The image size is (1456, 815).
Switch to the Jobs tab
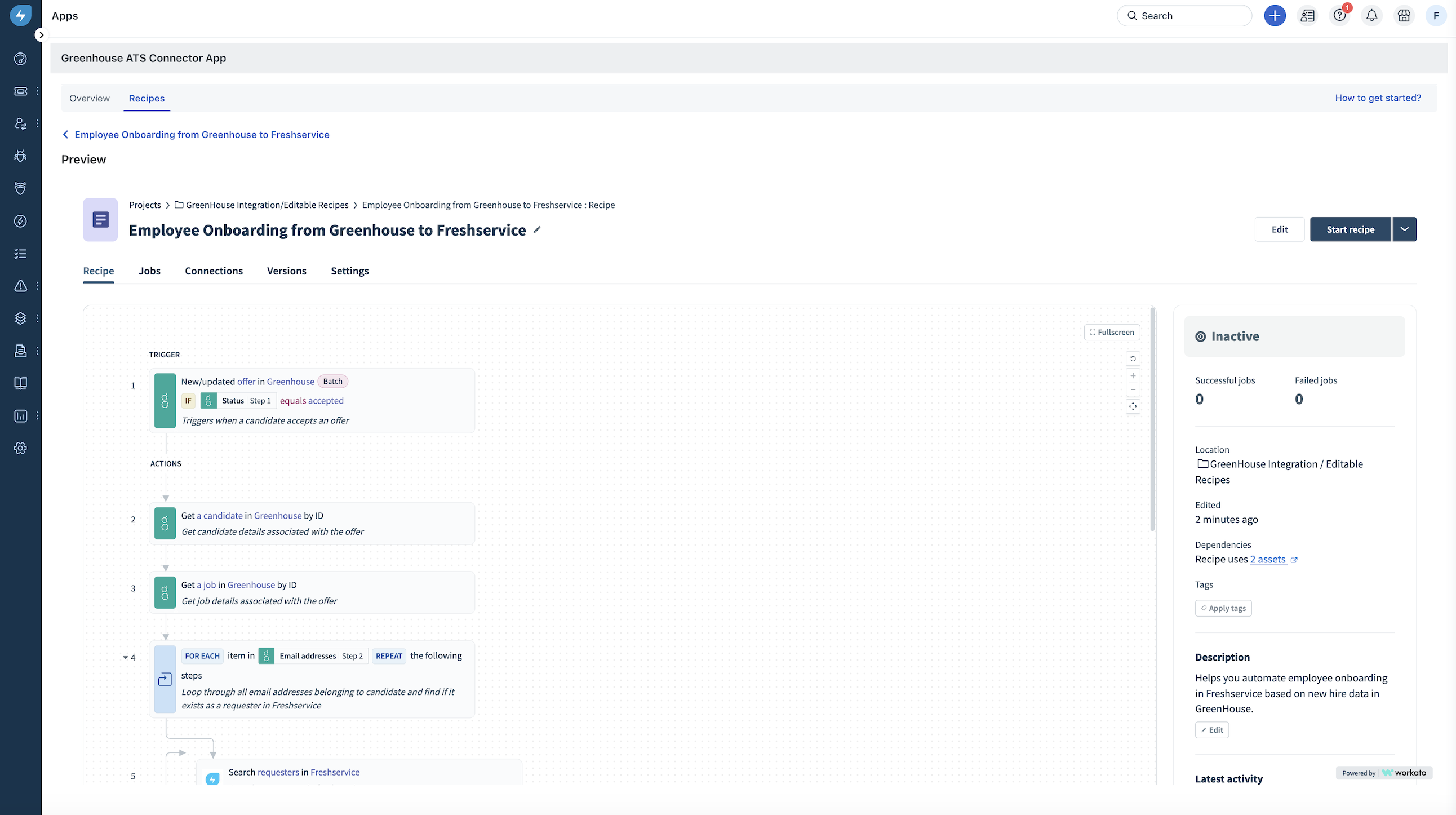click(x=149, y=271)
